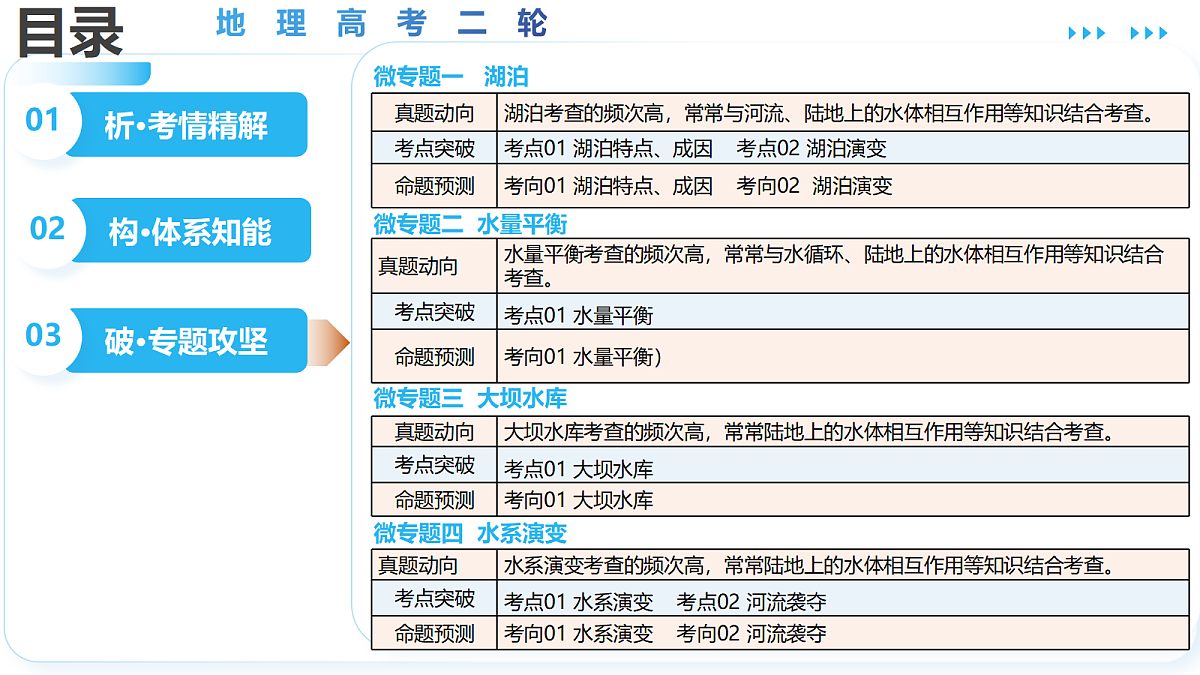Viewport: 1200px width, 675px height.
Task: Click the text 考点02 湖泊演变
Action: (x=812, y=149)
